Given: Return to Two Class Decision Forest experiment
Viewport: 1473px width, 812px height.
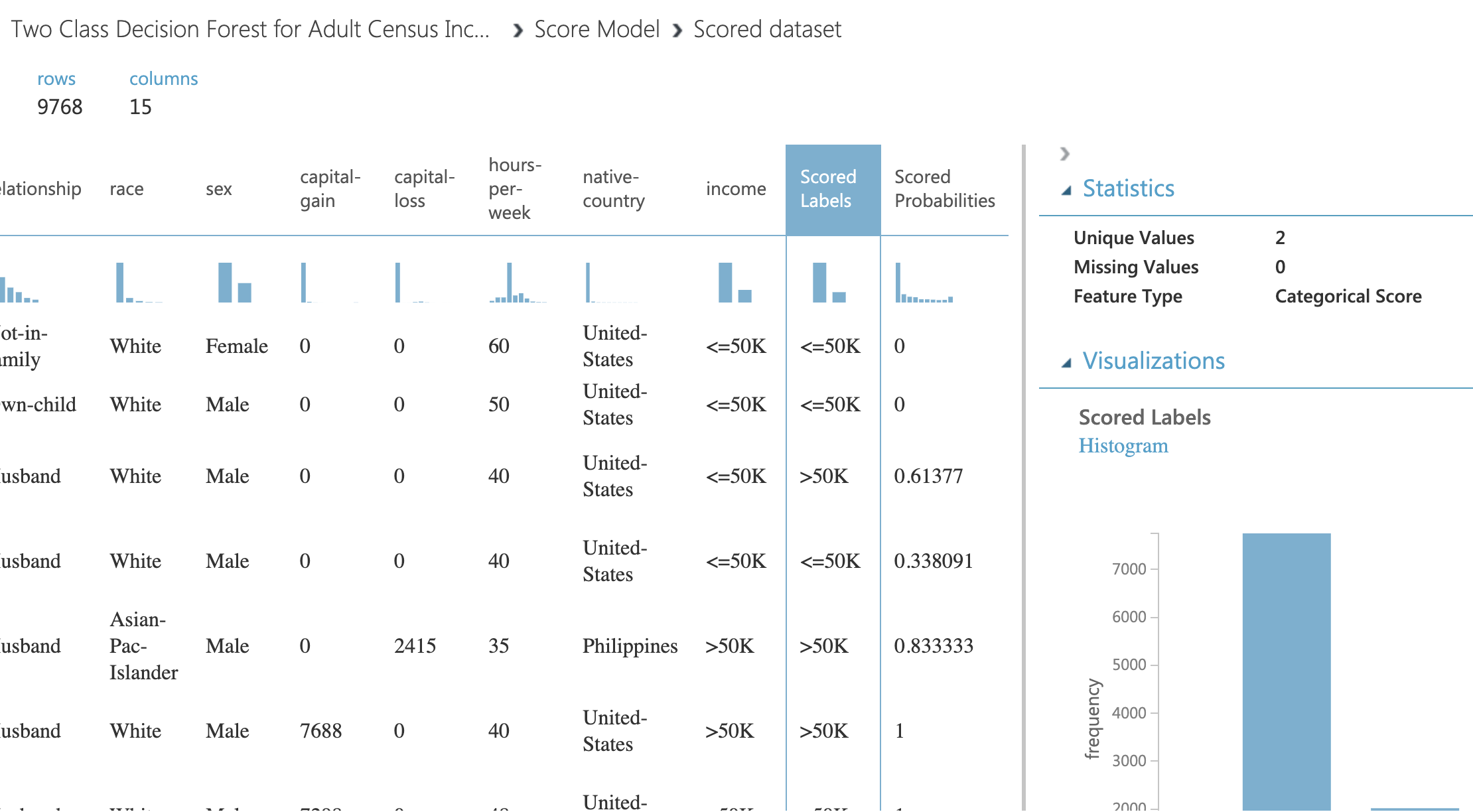Looking at the screenshot, I should point(252,29).
